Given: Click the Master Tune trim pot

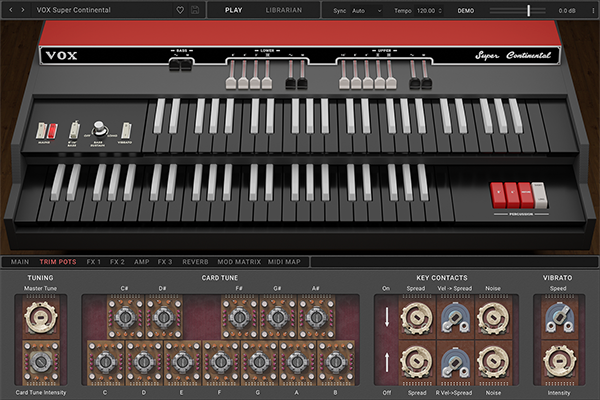Looking at the screenshot, I should 41,317.
